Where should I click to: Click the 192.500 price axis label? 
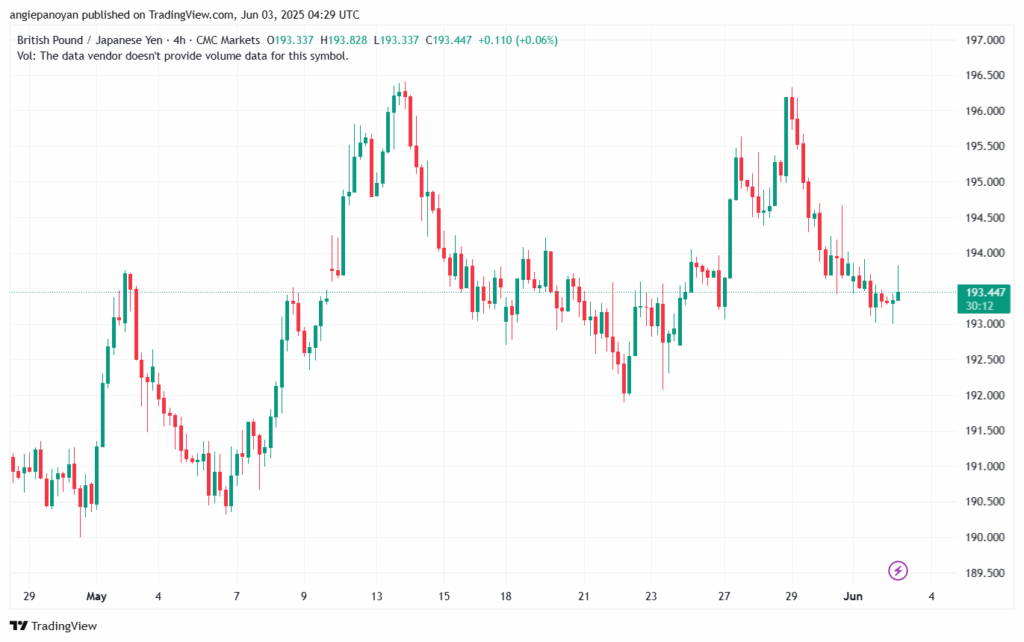click(985, 360)
